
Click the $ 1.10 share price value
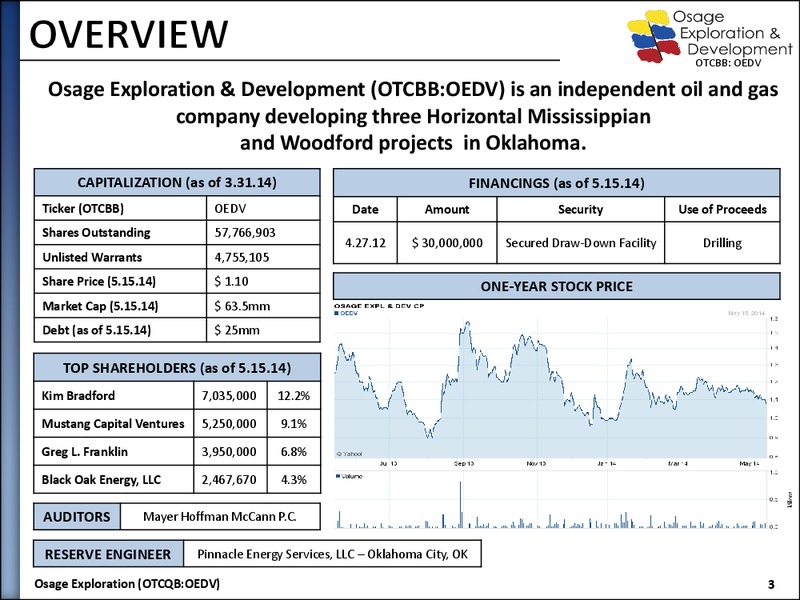click(231, 282)
